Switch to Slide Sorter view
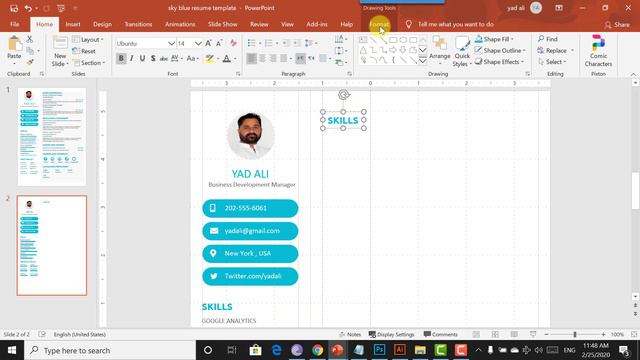This screenshot has width=640, height=360. coord(495,334)
